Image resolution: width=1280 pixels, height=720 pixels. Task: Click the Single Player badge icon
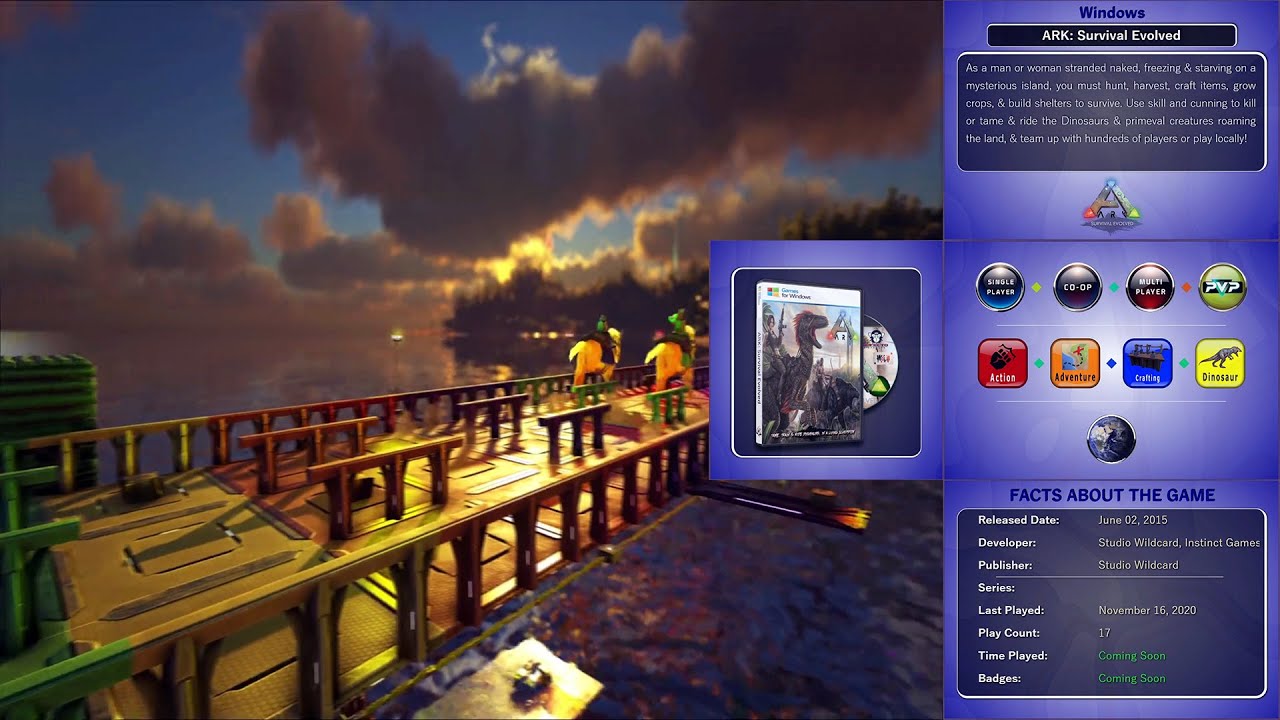(x=1000, y=287)
